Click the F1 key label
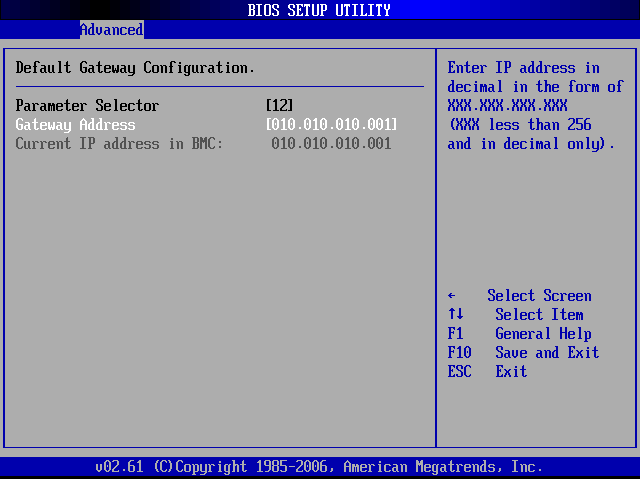 (456, 334)
